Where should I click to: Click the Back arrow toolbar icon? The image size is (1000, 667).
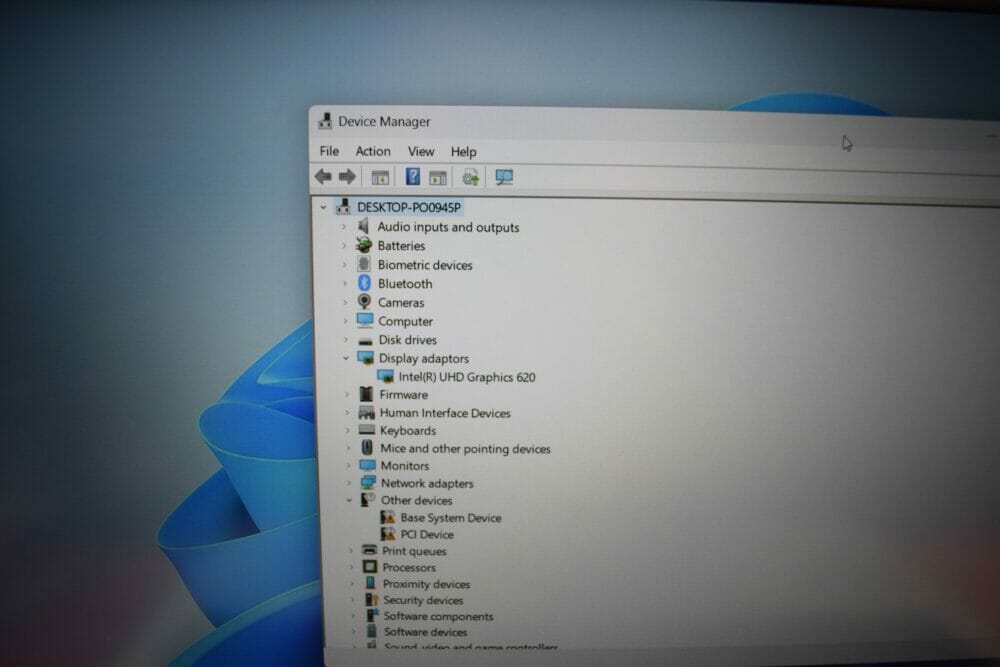pos(323,176)
